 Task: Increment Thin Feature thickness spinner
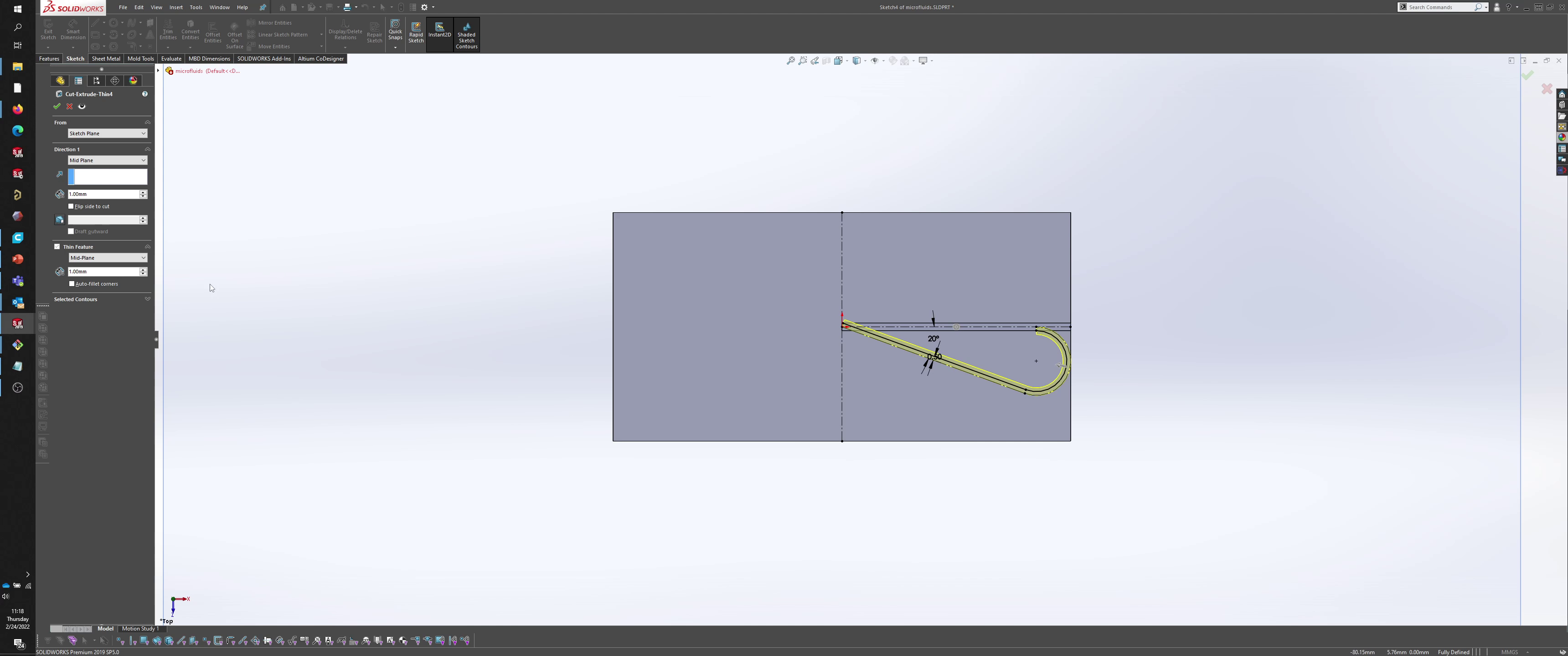pyautogui.click(x=143, y=270)
